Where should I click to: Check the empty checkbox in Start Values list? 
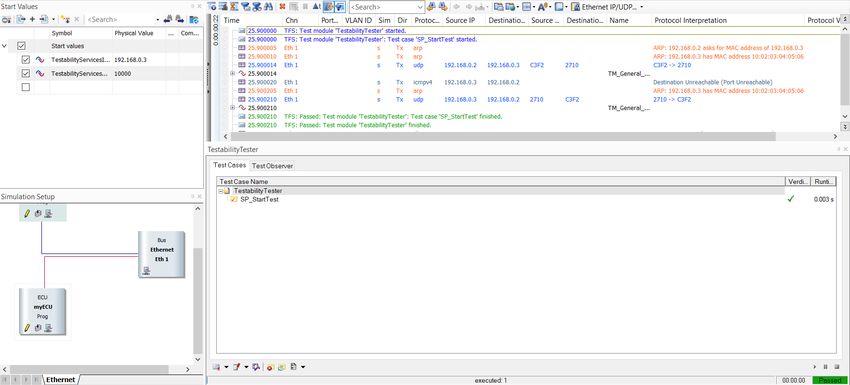pos(25,87)
